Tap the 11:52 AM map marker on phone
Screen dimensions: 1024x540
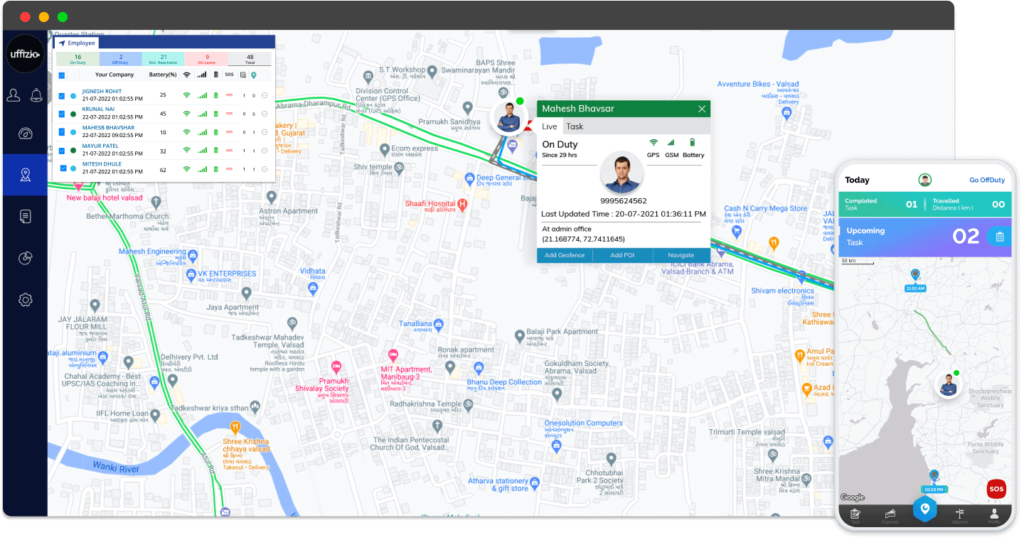click(915, 279)
